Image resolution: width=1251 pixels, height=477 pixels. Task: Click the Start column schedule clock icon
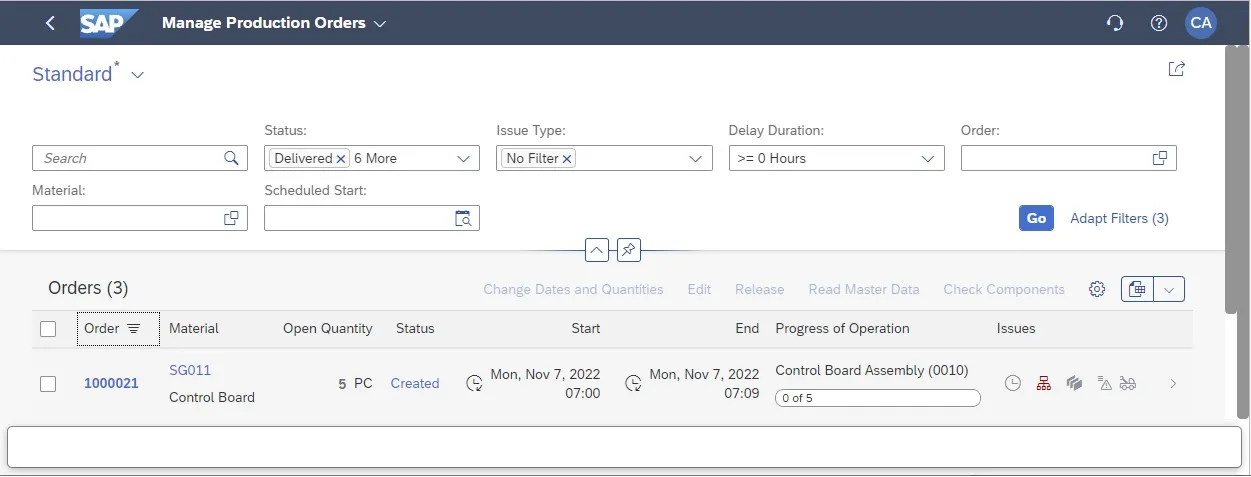pyautogui.click(x=475, y=383)
